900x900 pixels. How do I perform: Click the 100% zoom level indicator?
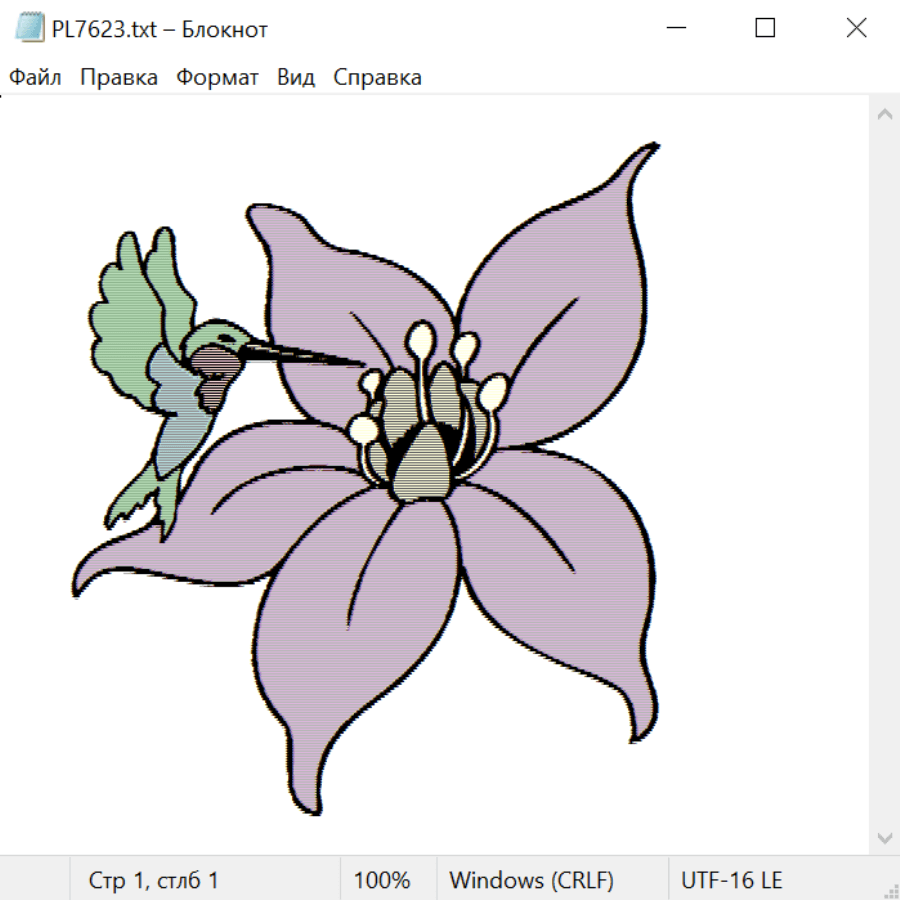click(x=382, y=880)
